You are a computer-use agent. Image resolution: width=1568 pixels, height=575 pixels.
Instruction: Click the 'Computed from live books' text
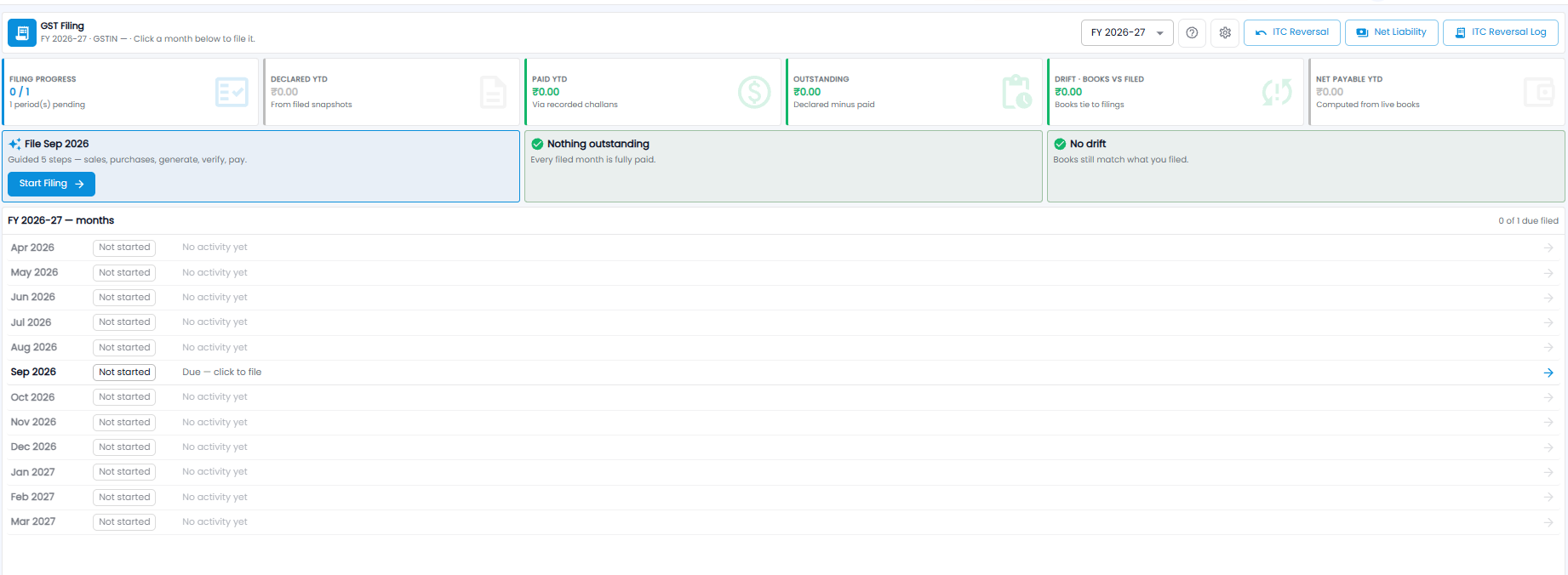(x=1367, y=105)
